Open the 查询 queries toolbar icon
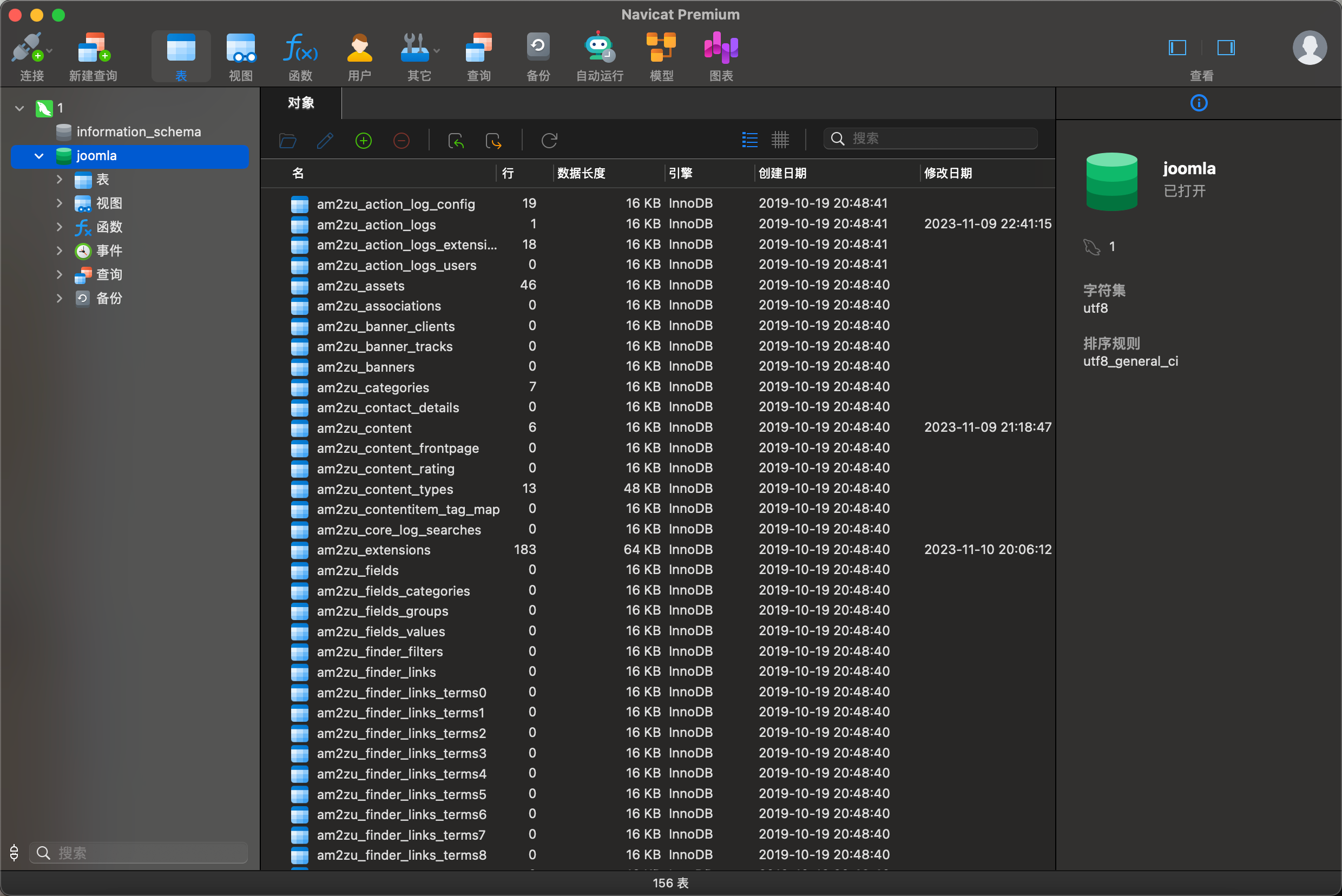Image resolution: width=1342 pixels, height=896 pixels. tap(479, 48)
